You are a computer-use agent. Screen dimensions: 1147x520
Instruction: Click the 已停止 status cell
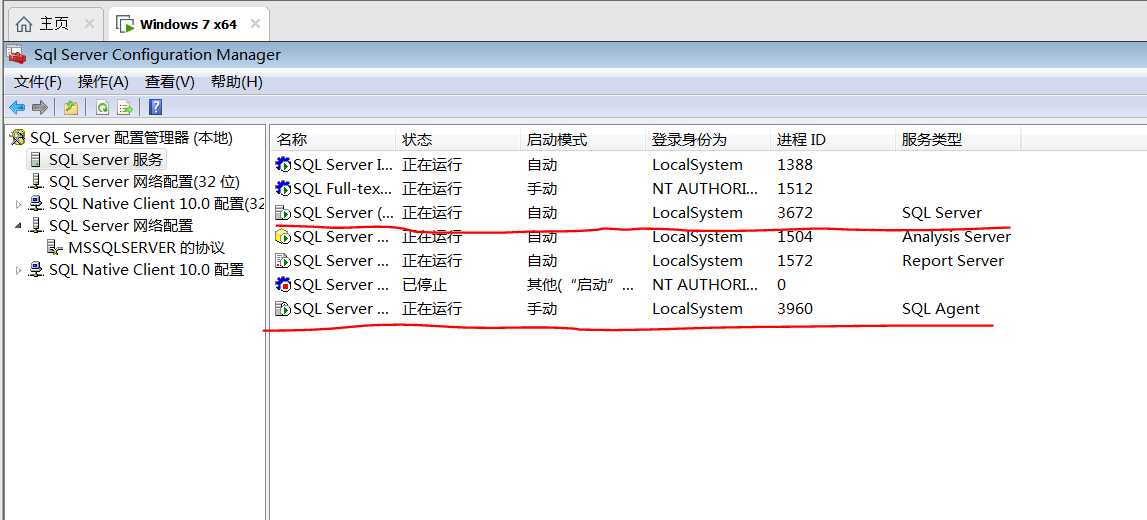point(424,285)
